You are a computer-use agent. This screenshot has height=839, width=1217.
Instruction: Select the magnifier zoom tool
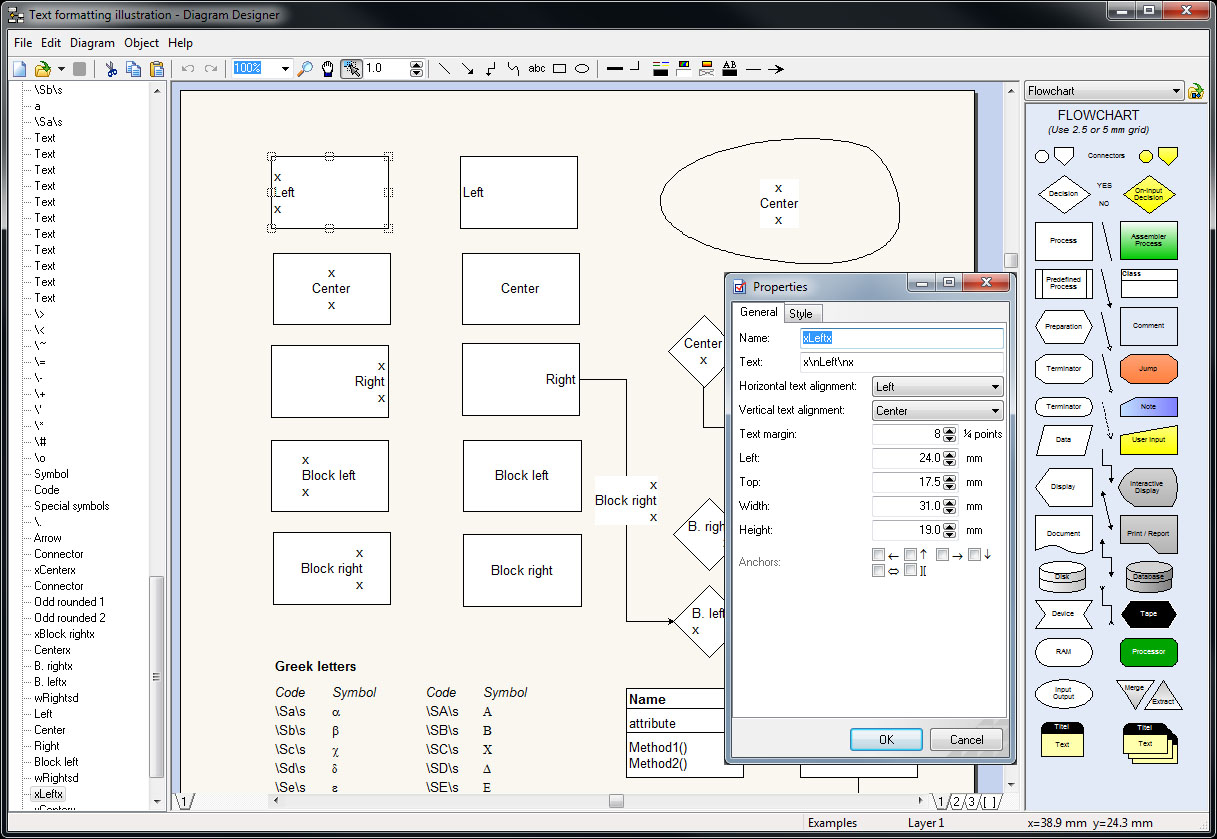point(306,69)
